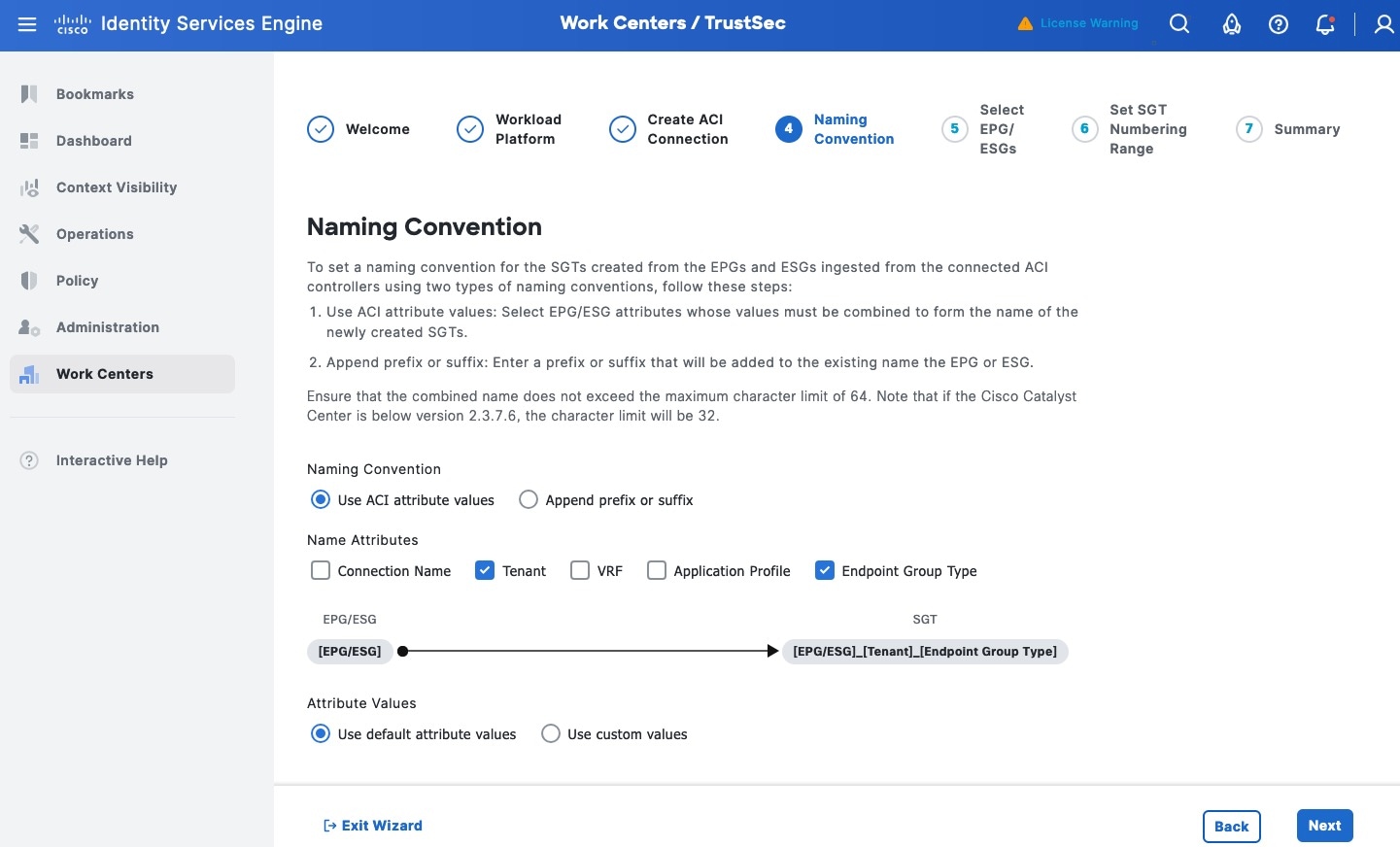The height and width of the screenshot is (847, 1400).
Task: Click the License Warning link text
Action: click(x=1089, y=23)
